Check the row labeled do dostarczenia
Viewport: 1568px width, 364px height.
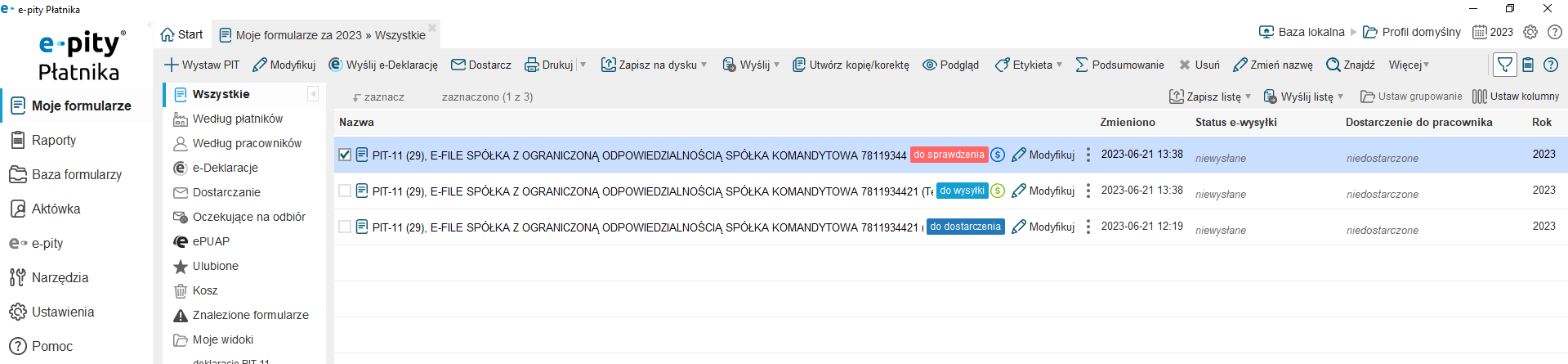345,227
